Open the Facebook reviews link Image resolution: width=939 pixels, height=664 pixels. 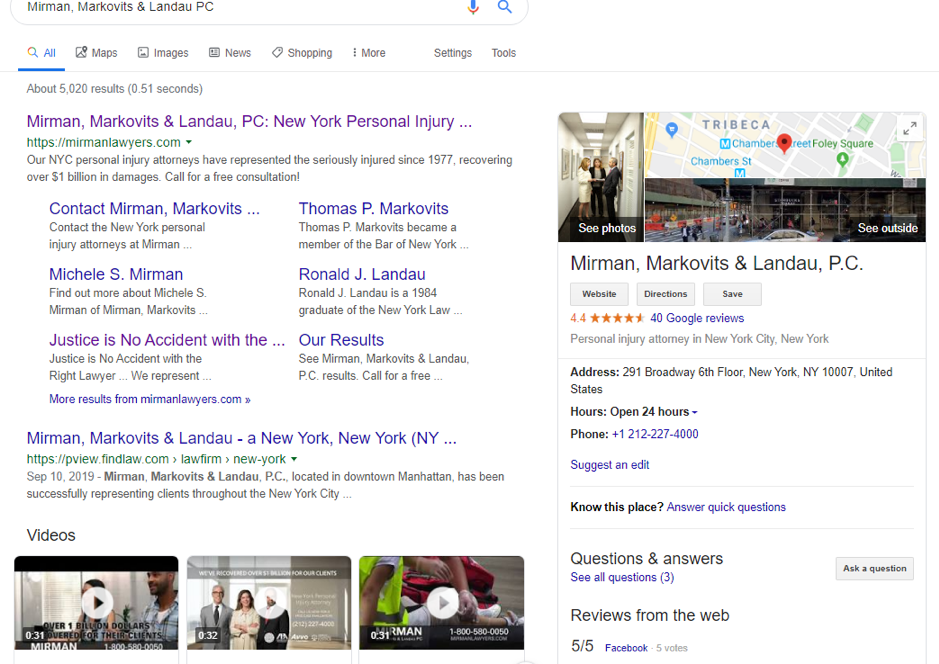click(x=626, y=648)
